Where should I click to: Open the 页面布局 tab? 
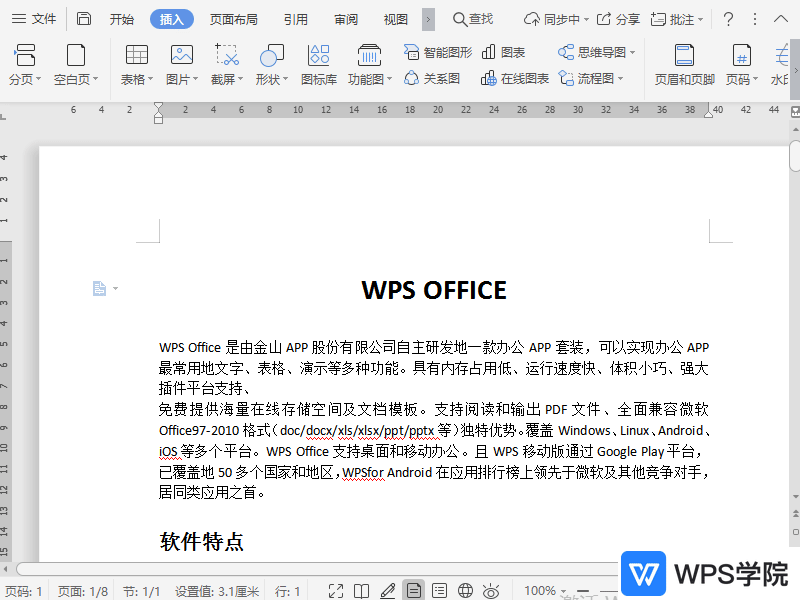click(x=234, y=19)
